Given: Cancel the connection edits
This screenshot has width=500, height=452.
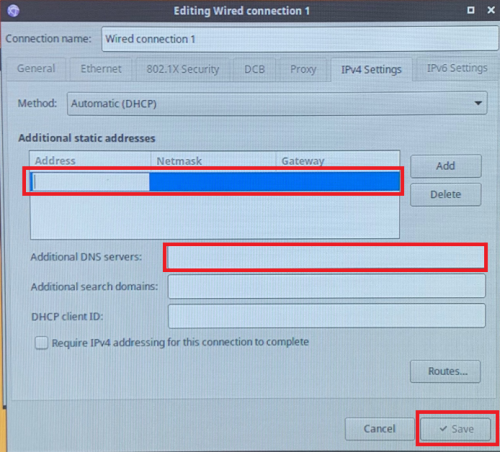Looking at the screenshot, I should 379,429.
